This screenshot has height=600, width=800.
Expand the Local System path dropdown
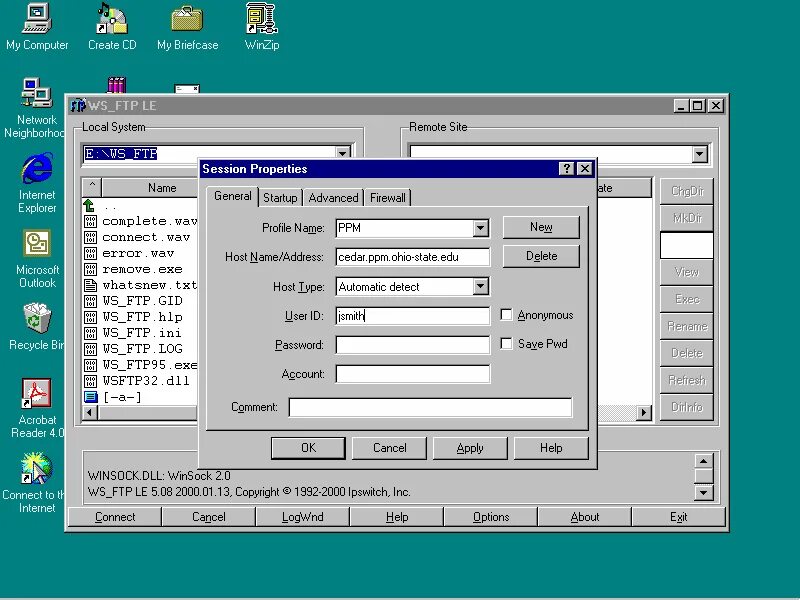[x=342, y=153]
